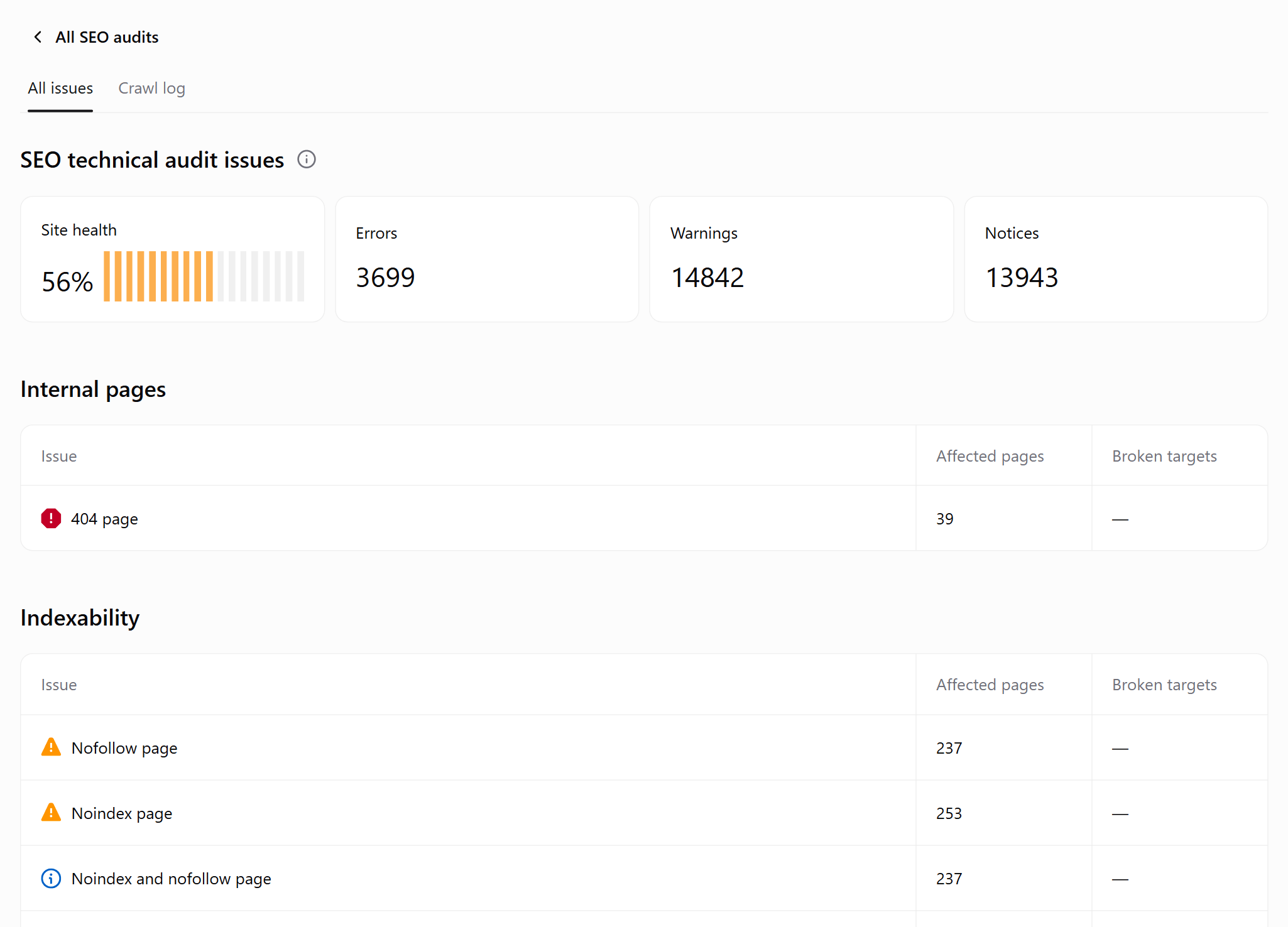Click Affected pages header in Indexability table
This screenshot has height=927, width=1288.
pos(990,685)
